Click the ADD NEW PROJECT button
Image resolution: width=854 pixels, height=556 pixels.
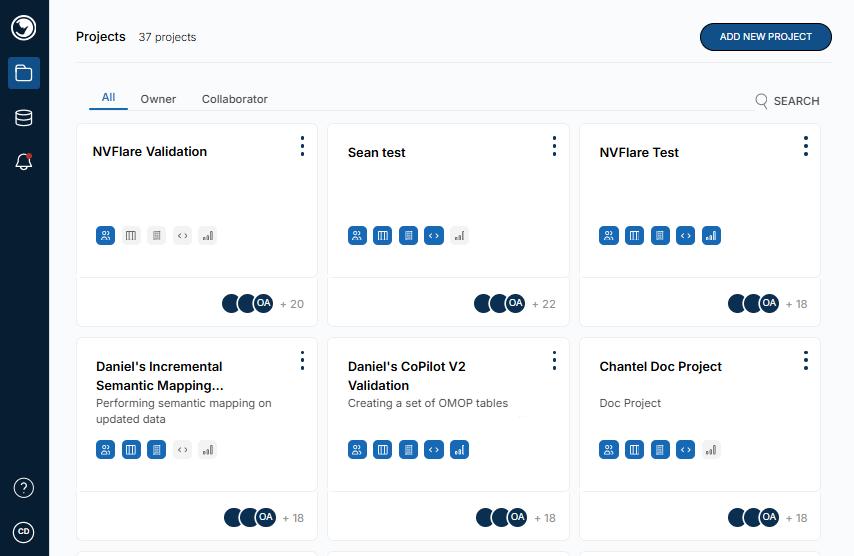click(x=766, y=37)
